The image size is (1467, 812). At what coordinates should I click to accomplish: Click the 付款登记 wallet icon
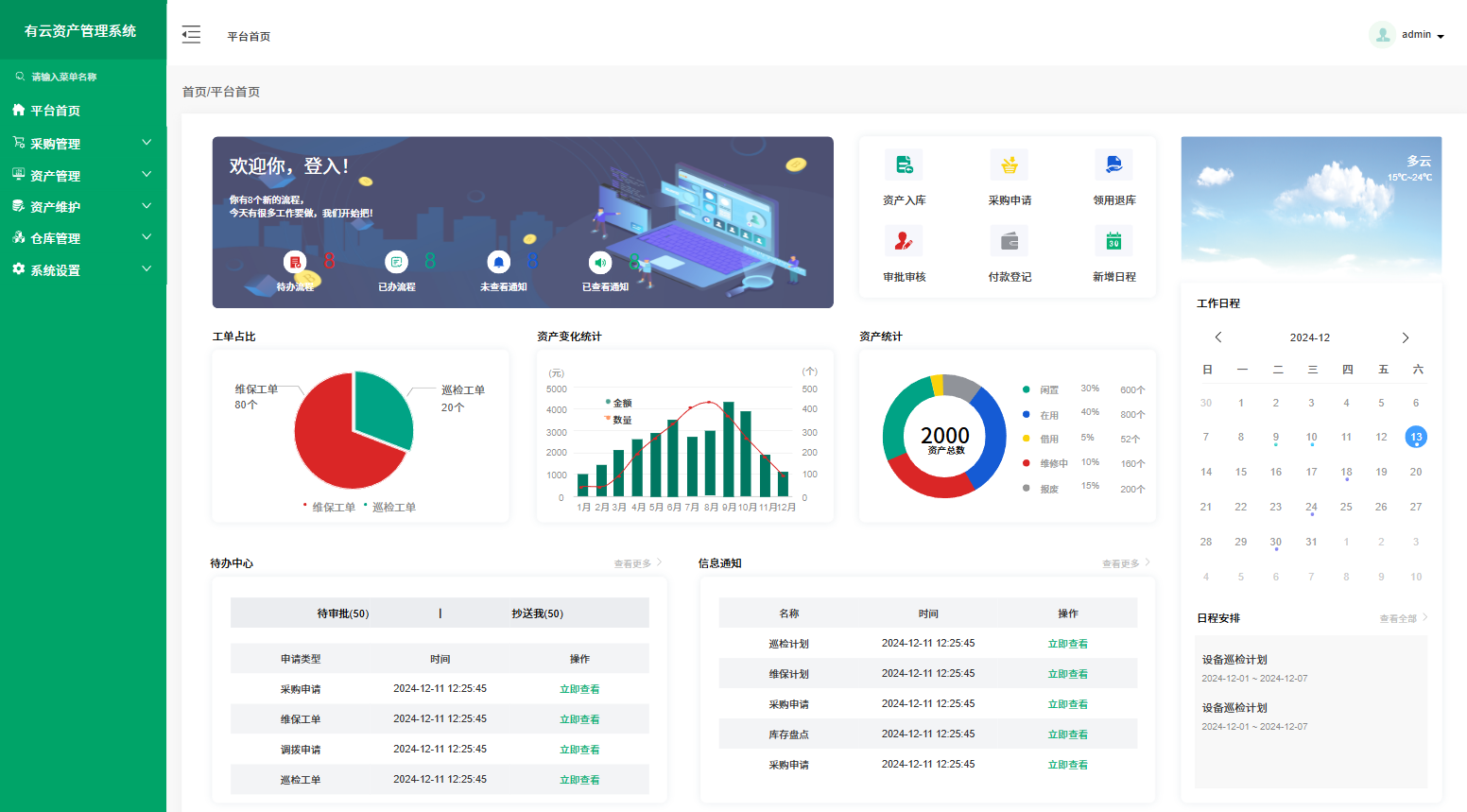[x=1010, y=242]
